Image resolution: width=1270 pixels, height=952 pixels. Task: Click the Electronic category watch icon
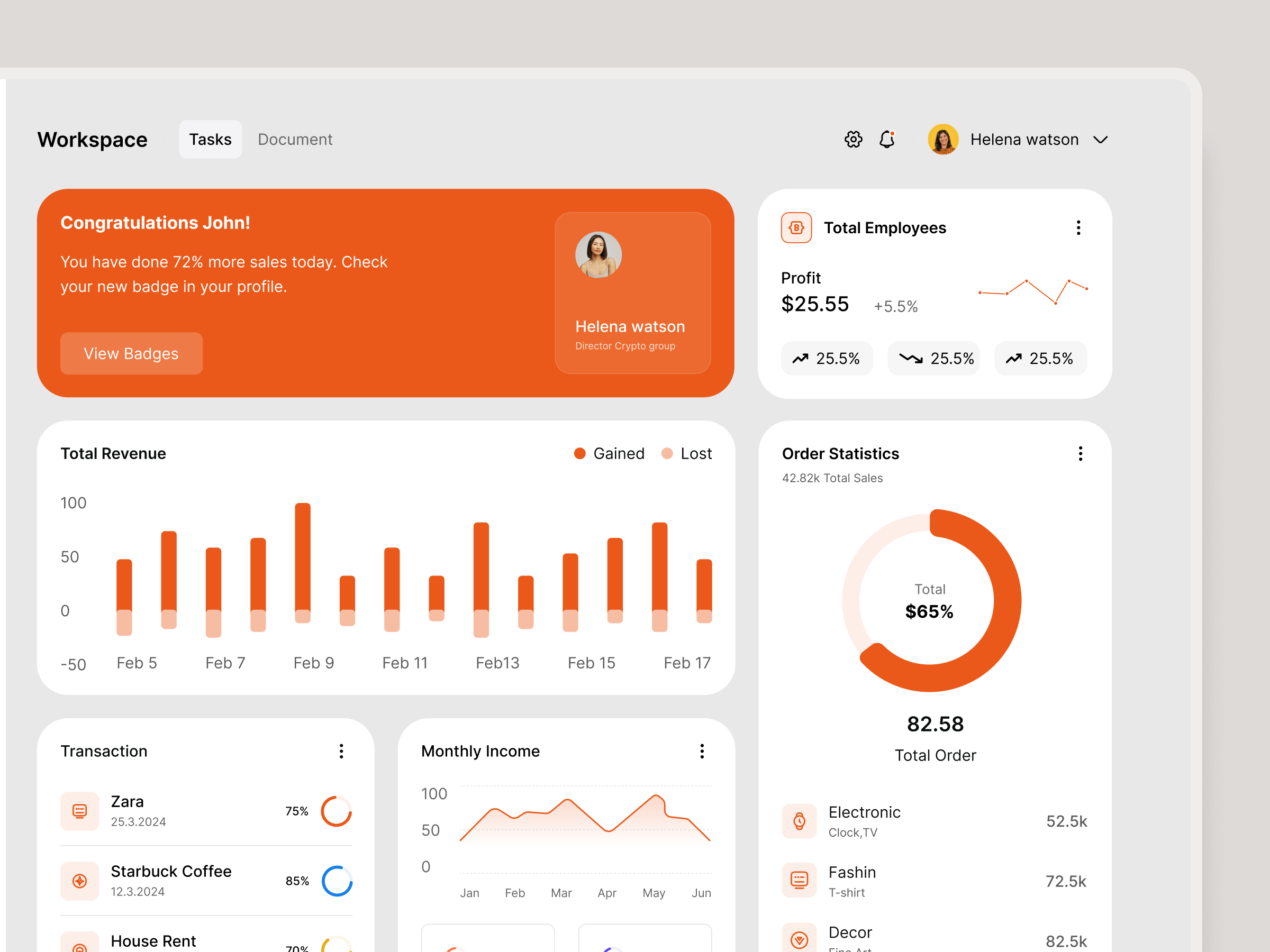pyautogui.click(x=799, y=821)
